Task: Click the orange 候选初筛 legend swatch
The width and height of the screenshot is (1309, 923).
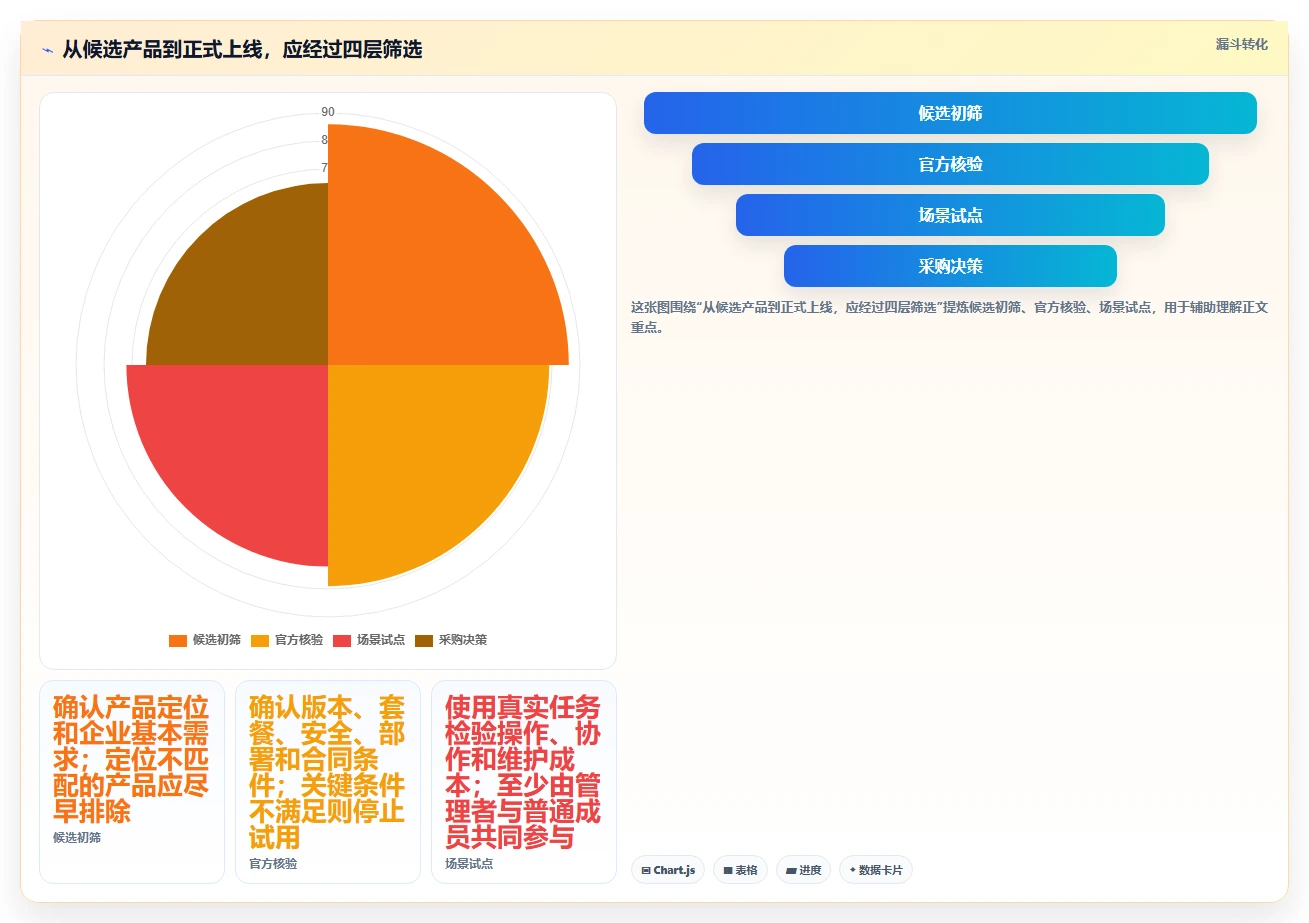Action: tap(178, 640)
